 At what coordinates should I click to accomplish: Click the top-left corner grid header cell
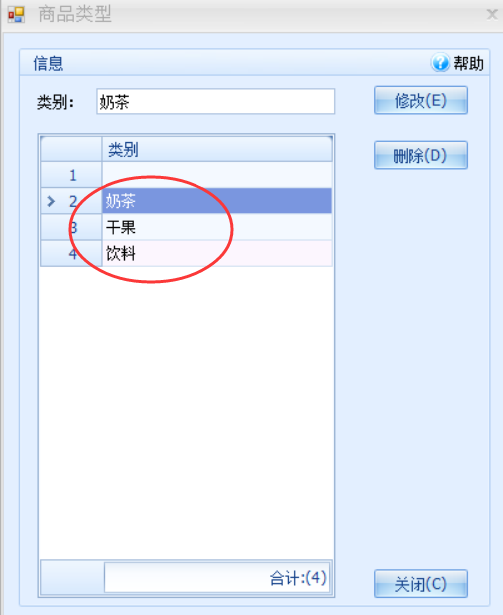tap(71, 149)
